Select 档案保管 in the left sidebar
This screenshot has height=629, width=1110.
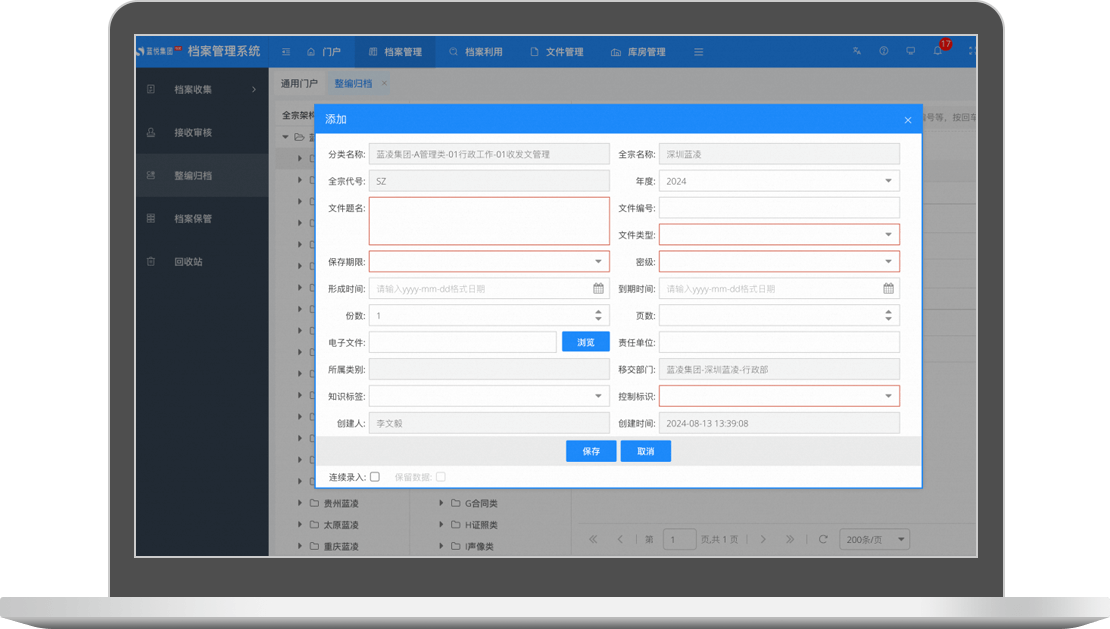(193, 219)
